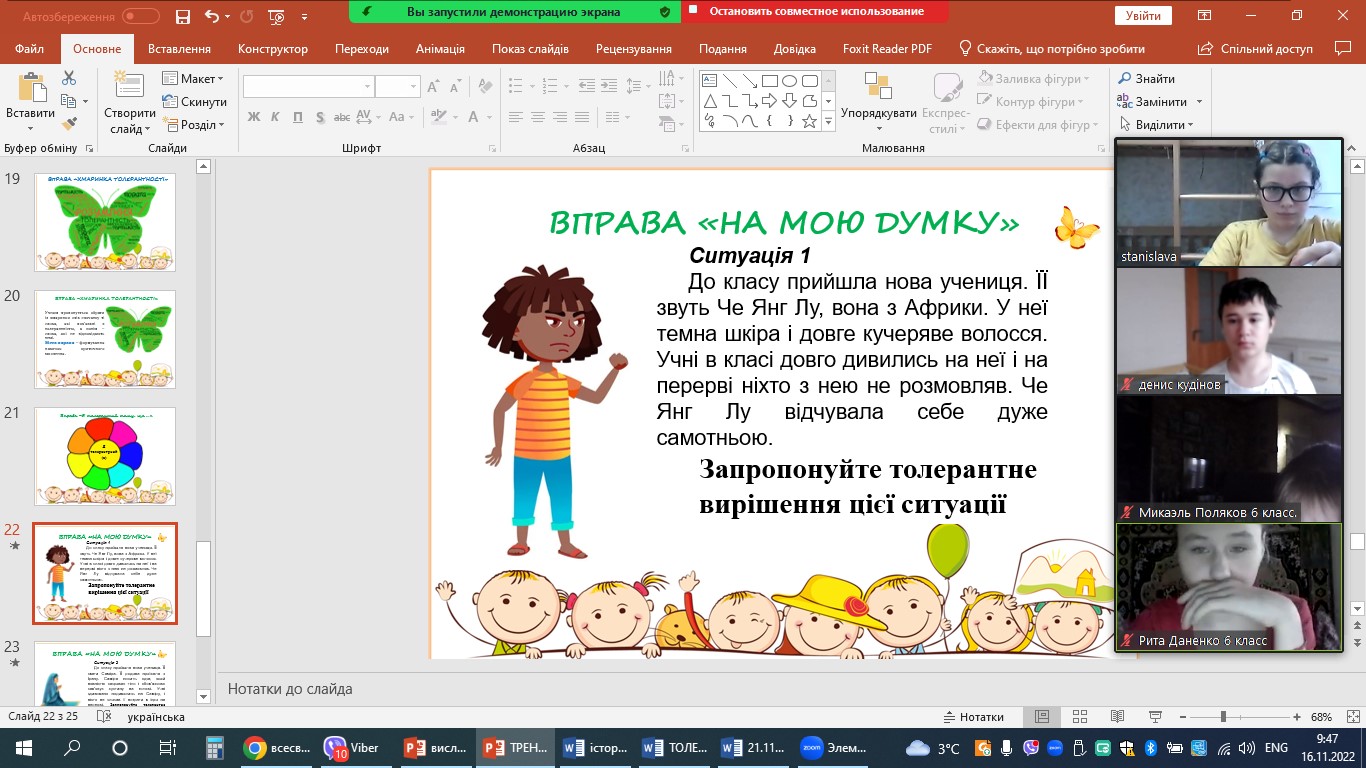Toggle text shadow S formatting
The image size is (1366, 768).
320,117
